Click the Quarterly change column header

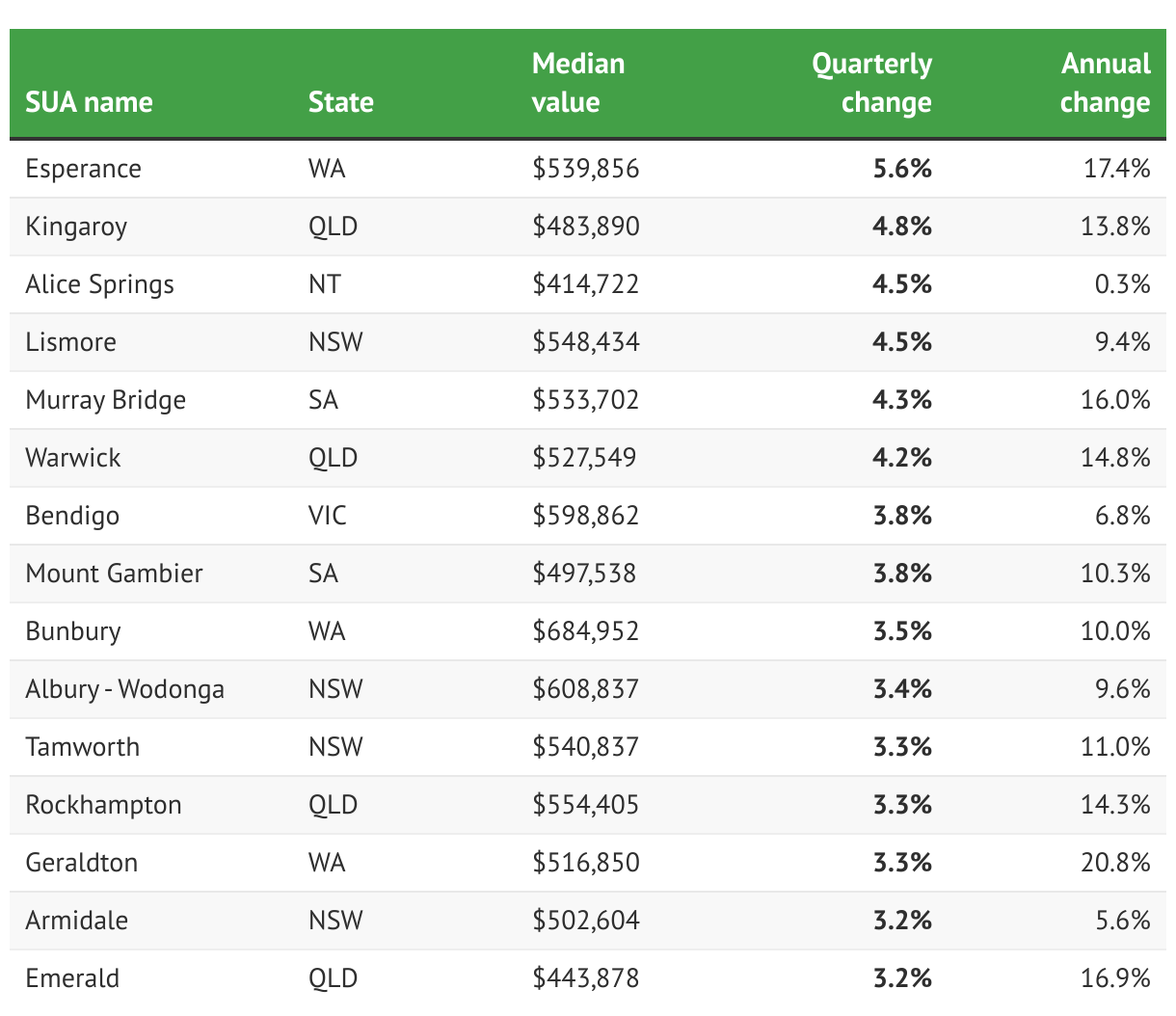click(x=871, y=83)
